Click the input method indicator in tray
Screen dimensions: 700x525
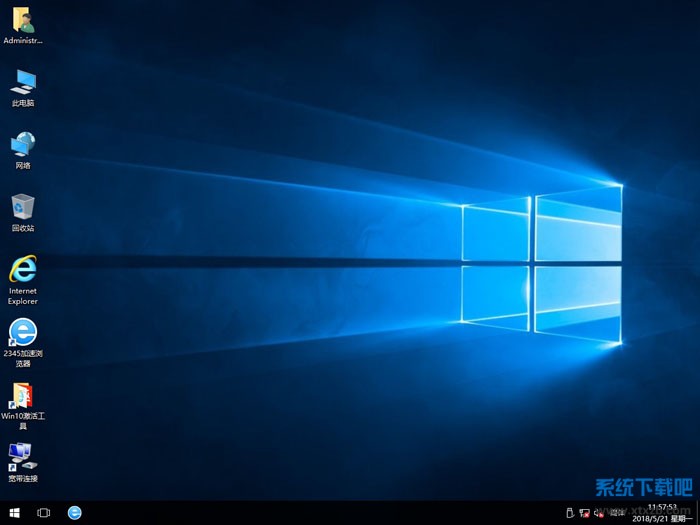615,513
